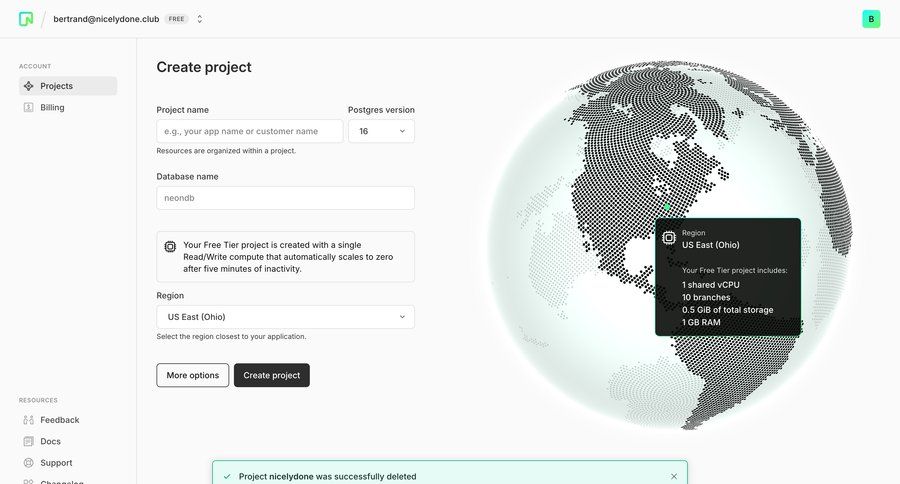Expand the Region dropdown US East (Ohio)
This screenshot has width=900, height=484.
pos(285,317)
